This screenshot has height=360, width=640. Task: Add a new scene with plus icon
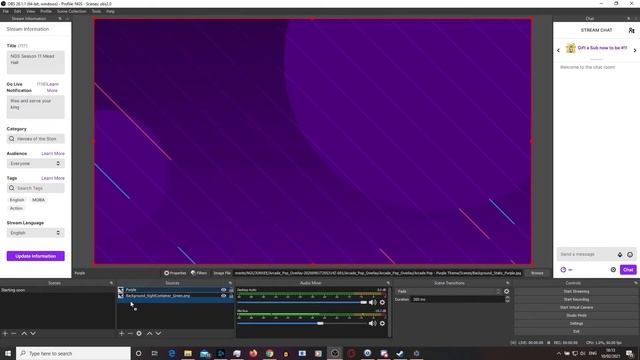5,333
